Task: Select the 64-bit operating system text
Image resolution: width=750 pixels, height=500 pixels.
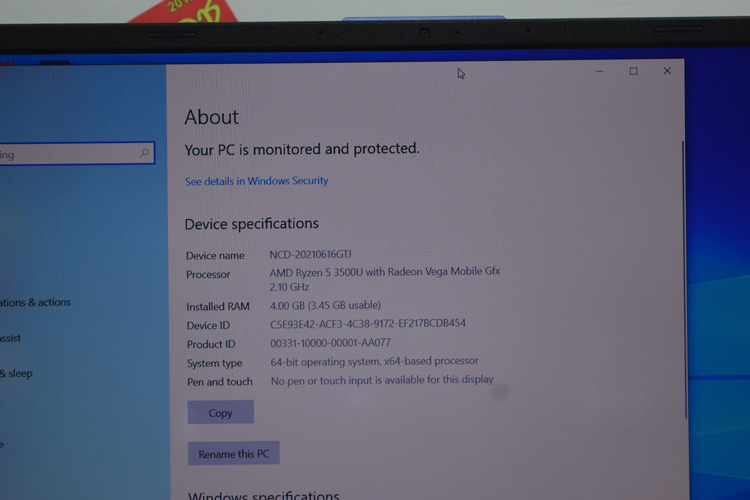Action: click(326, 362)
